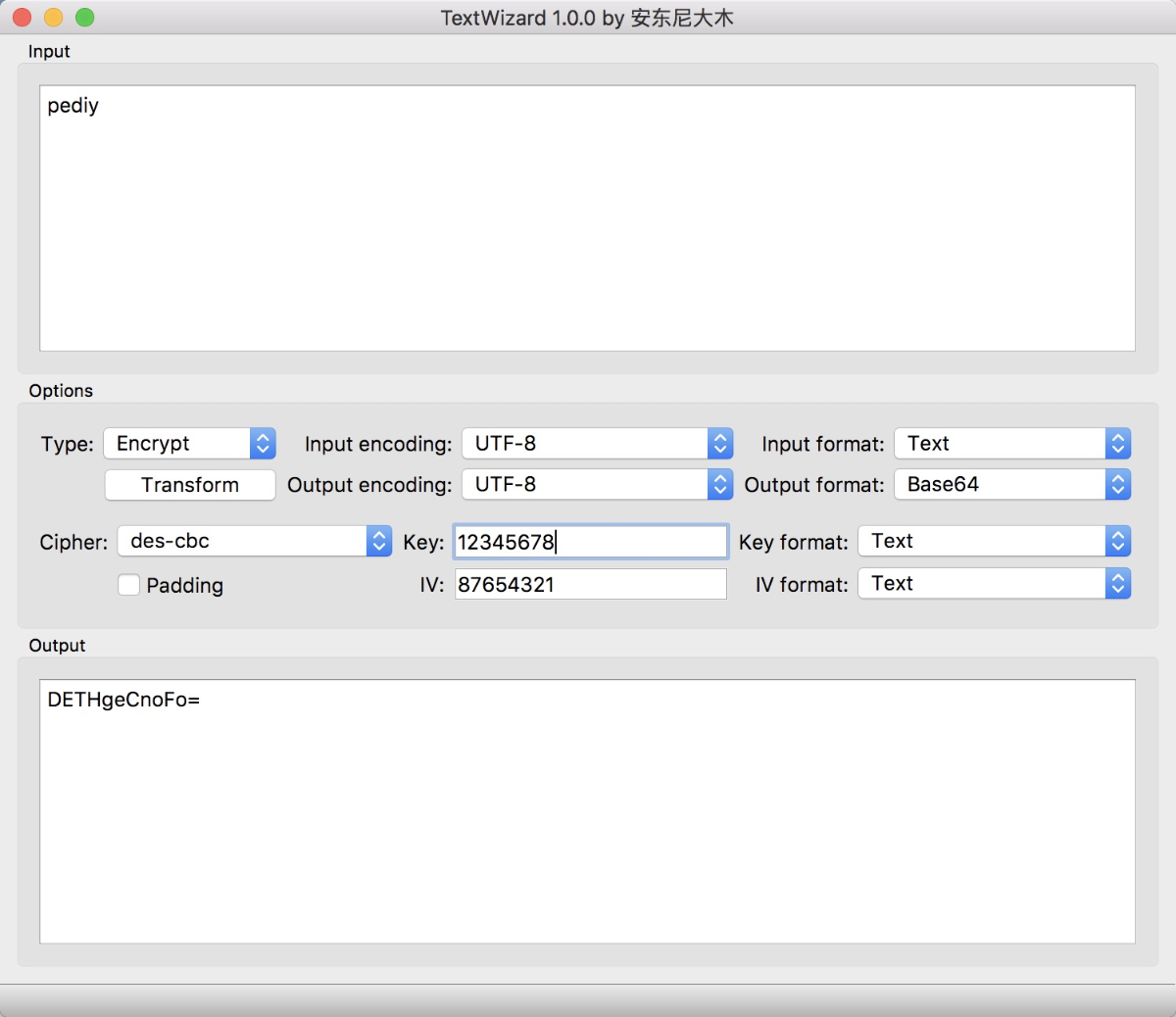The width and height of the screenshot is (1176, 1017).
Task: Click the Cipher label
Action: (73, 543)
